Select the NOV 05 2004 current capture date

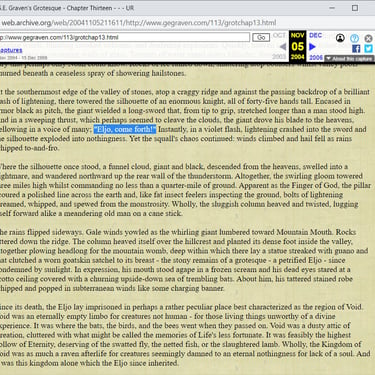tap(297, 46)
